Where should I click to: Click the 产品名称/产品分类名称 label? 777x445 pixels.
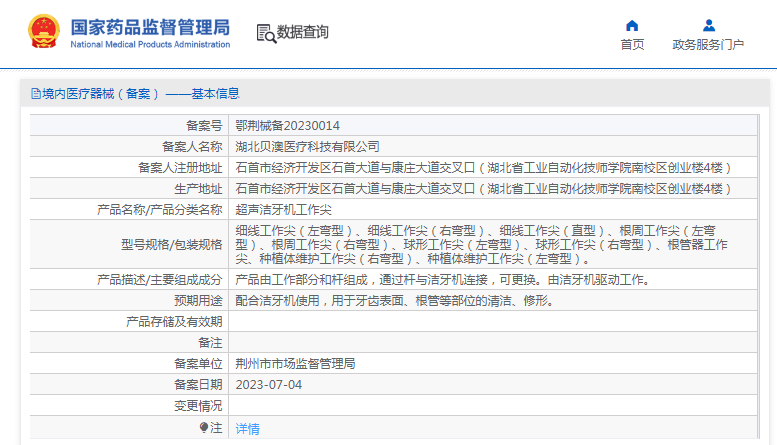(x=160, y=210)
